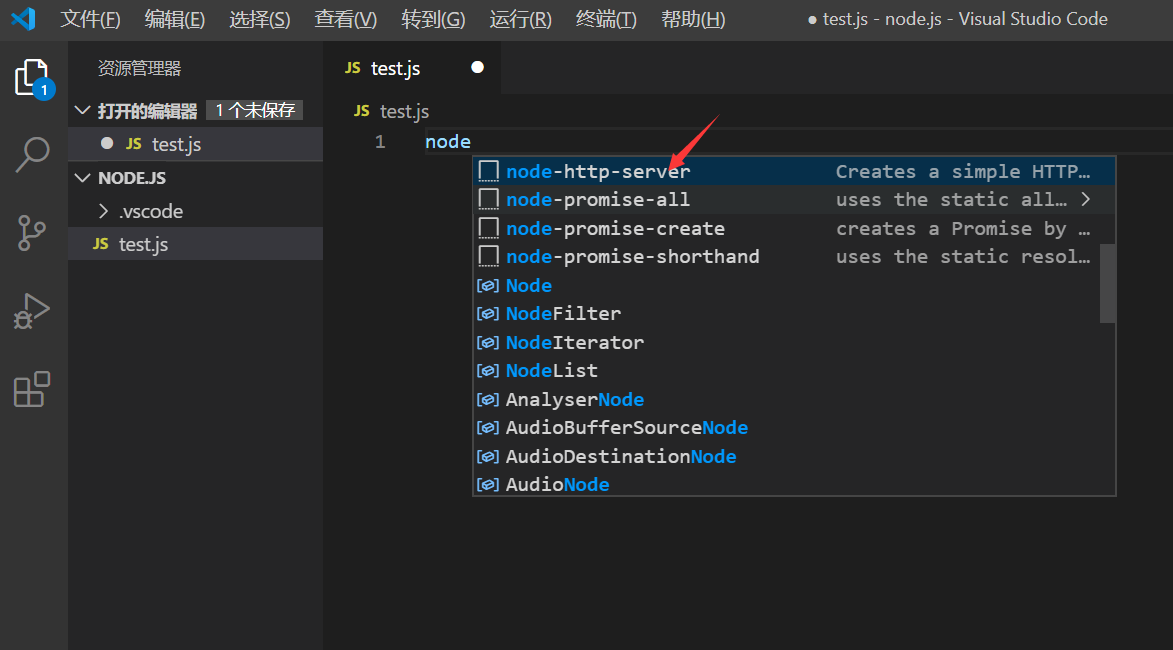Click the variable icon beside AudioBufferSourceNode
The image size is (1173, 650).
[x=489, y=428]
